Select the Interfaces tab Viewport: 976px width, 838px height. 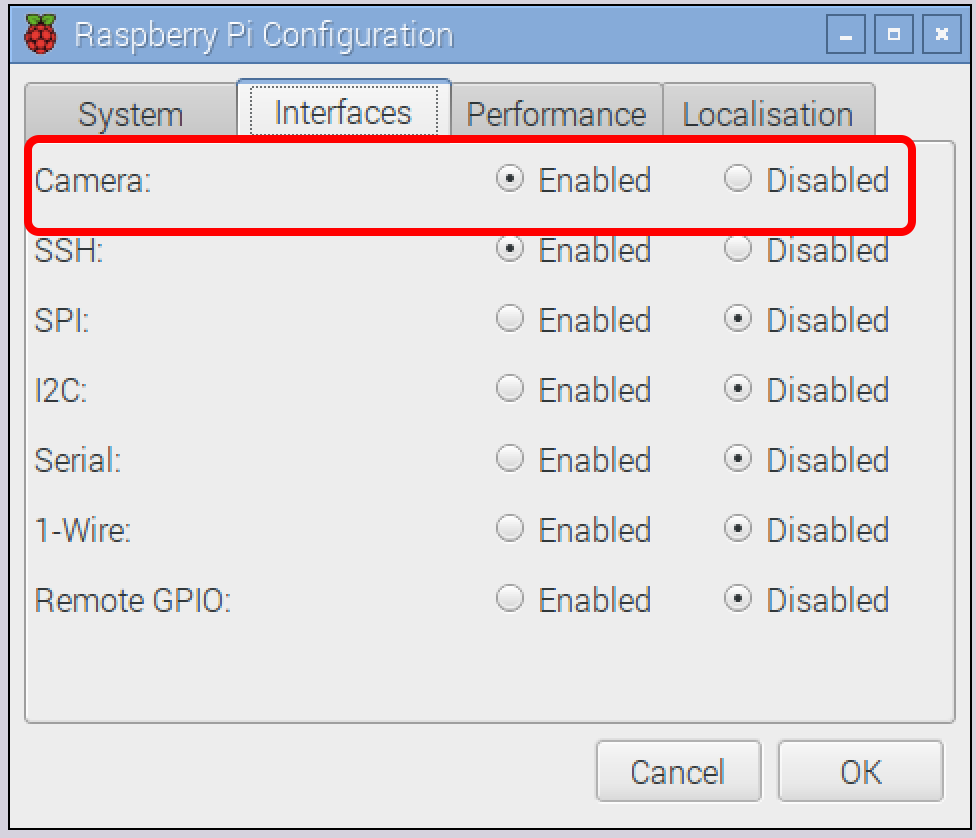[343, 112]
